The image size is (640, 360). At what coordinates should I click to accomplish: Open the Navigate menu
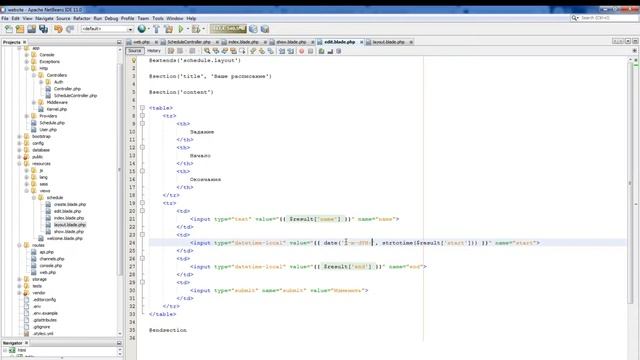point(44,18)
